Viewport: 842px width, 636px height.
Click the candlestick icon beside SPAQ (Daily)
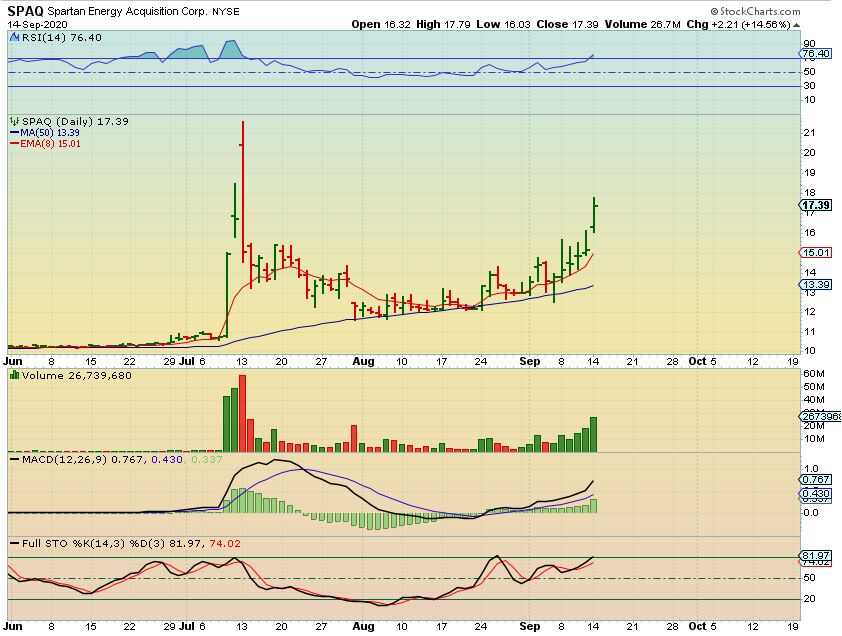coord(14,121)
